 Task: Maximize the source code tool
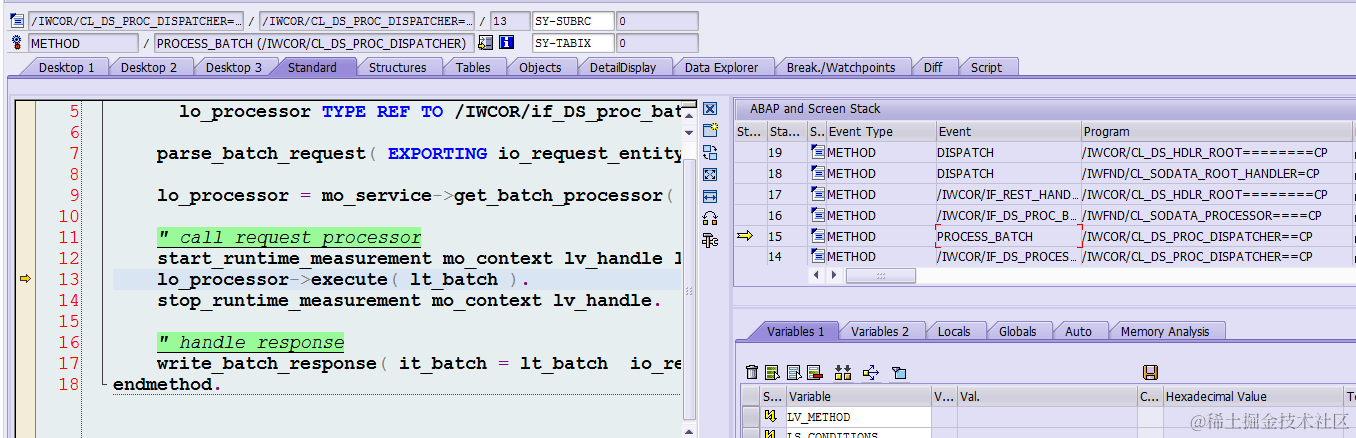[710, 175]
